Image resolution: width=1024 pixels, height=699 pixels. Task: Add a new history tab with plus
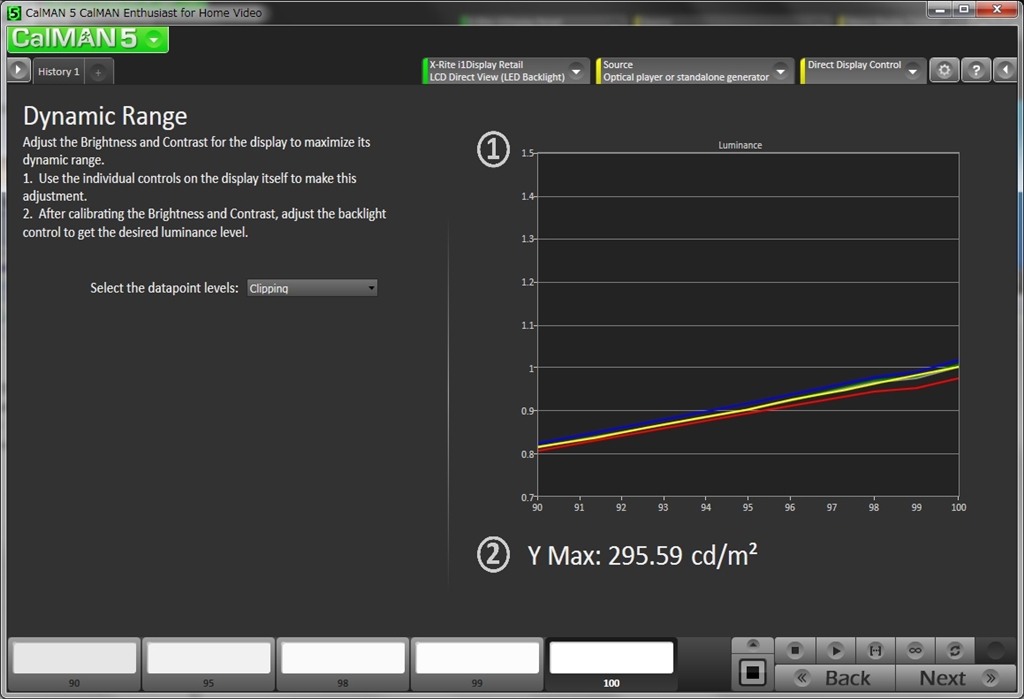pos(98,73)
